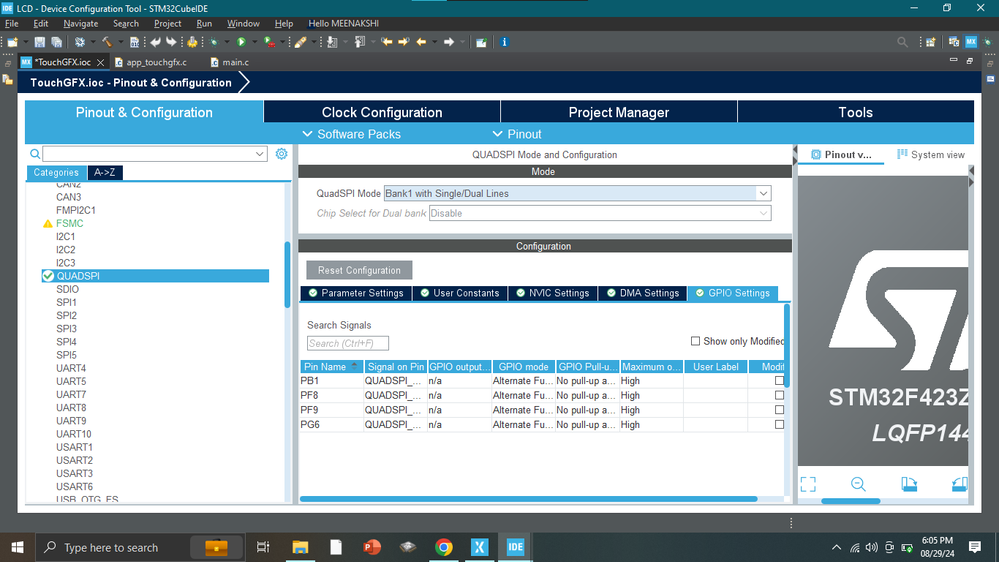Expand the Pinout menu
Viewport: 999px width, 562px height.
[x=517, y=134]
